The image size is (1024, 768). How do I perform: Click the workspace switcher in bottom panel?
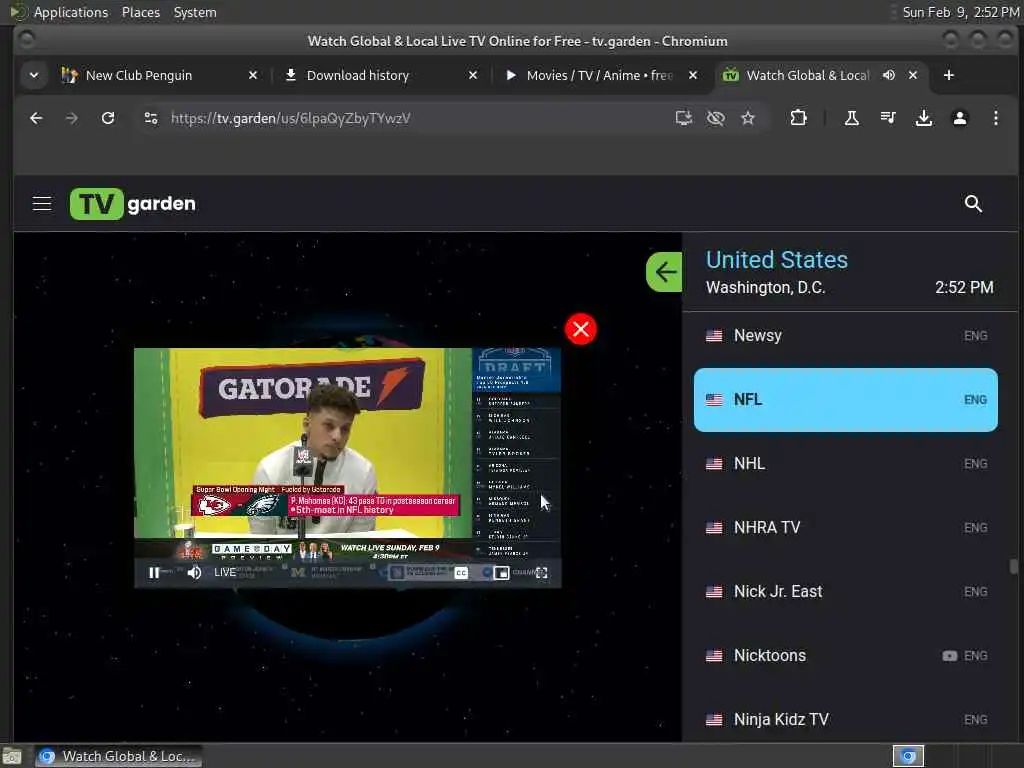coord(908,756)
